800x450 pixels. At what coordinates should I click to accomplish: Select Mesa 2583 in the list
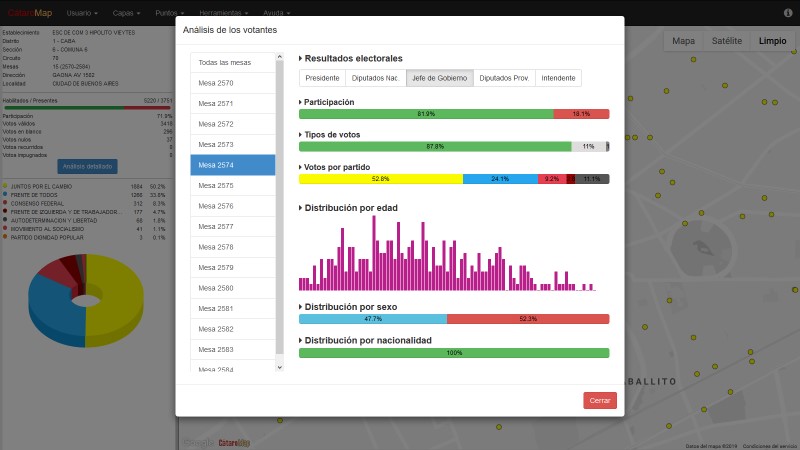pyautogui.click(x=233, y=349)
